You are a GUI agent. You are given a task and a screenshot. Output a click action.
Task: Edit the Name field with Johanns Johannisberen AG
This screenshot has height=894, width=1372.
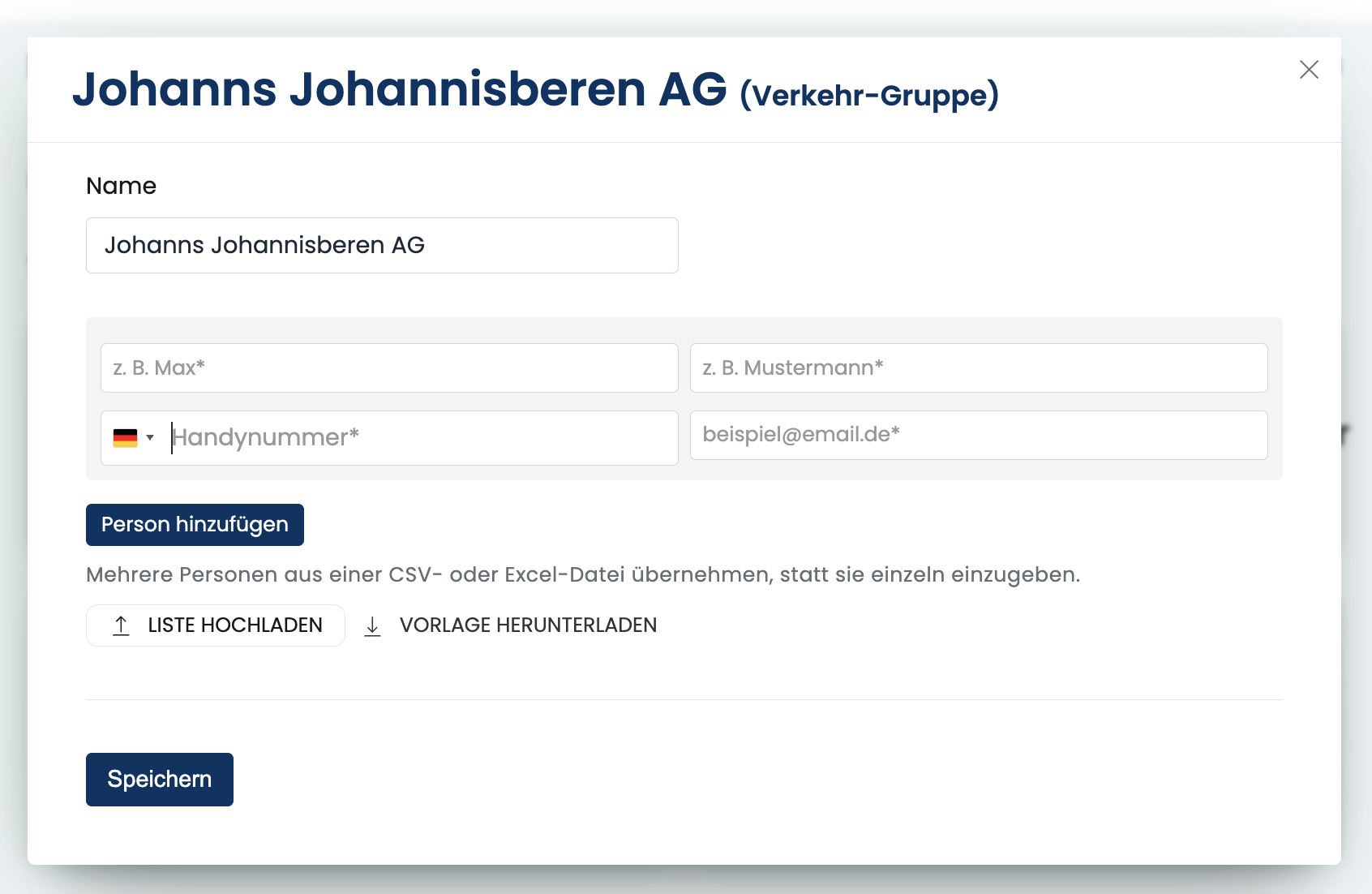pyautogui.click(x=382, y=245)
